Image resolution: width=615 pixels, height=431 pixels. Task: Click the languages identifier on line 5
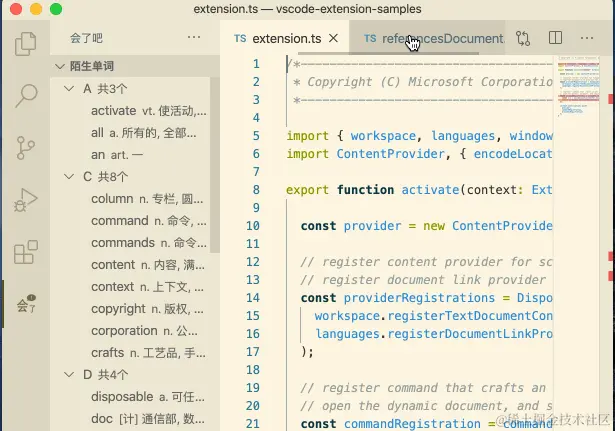[463, 136]
